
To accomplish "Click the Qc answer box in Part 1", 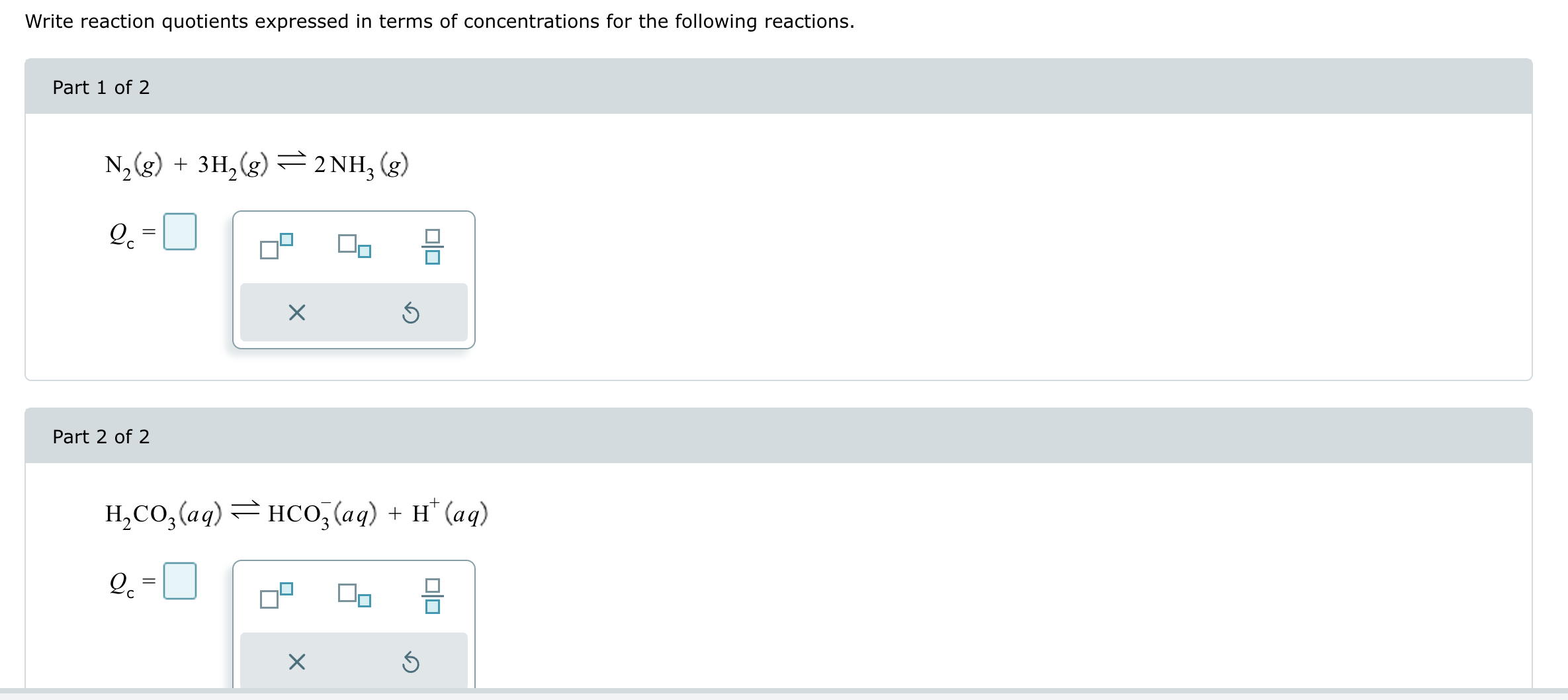I will click(x=180, y=232).
